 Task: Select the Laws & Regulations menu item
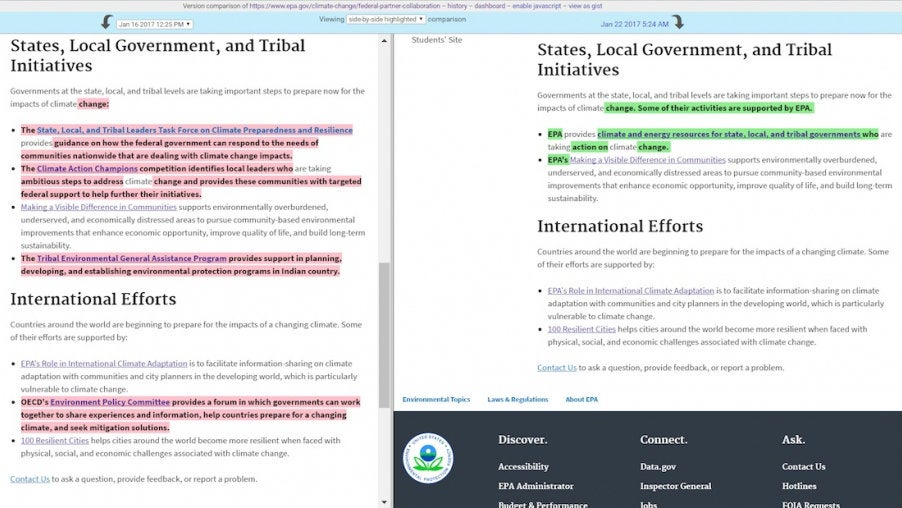518,399
